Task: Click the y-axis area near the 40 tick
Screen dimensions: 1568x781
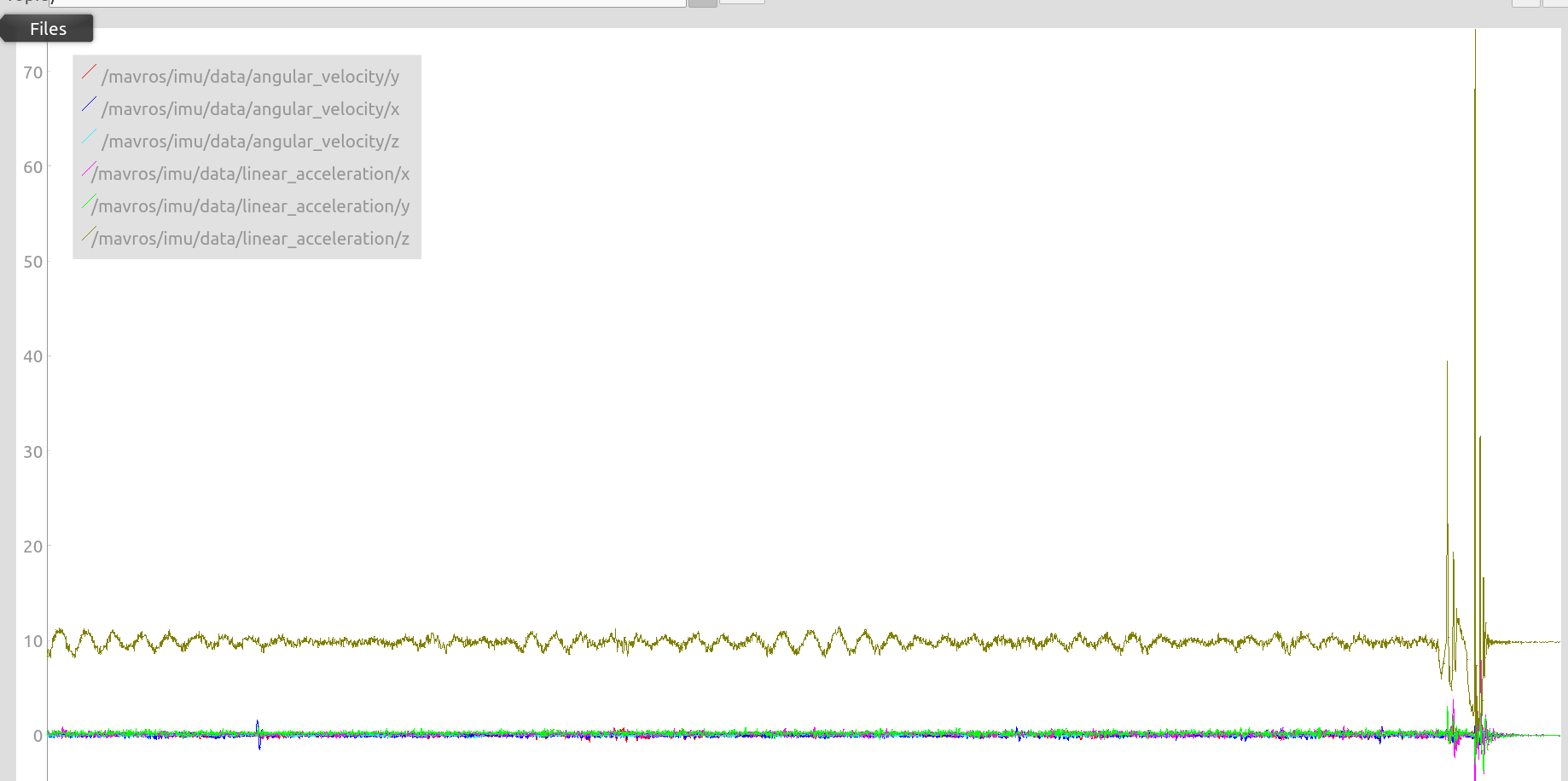Action: click(32, 356)
